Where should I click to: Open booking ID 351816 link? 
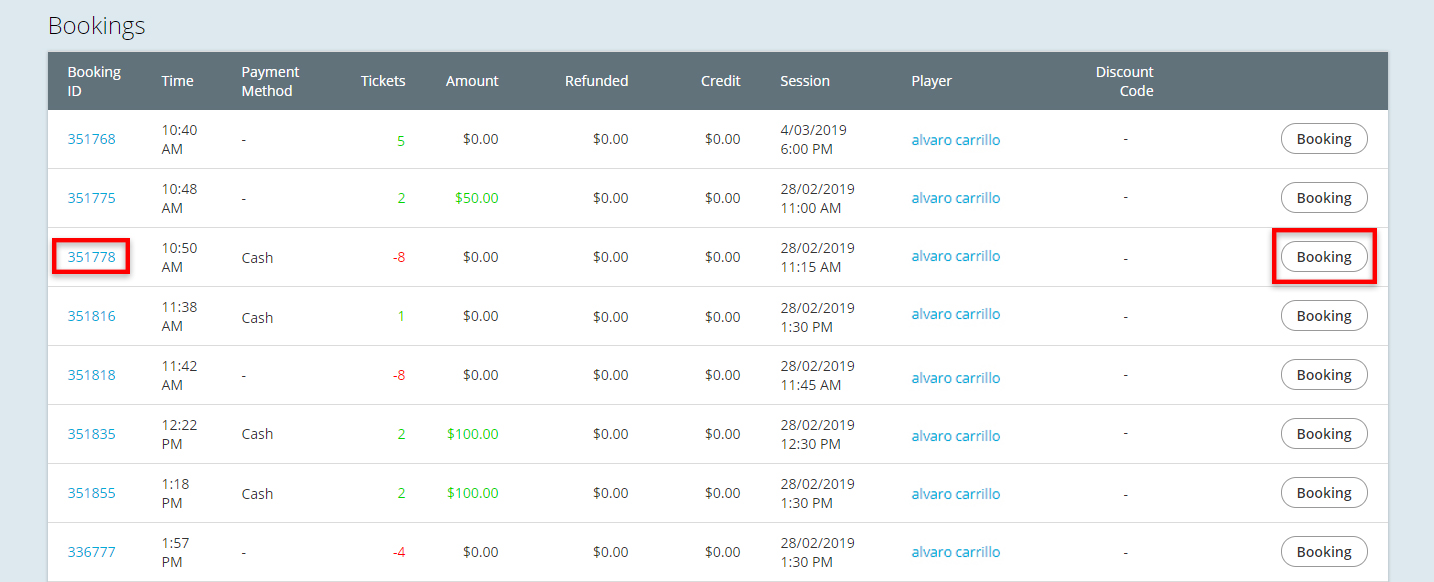pyautogui.click(x=91, y=316)
